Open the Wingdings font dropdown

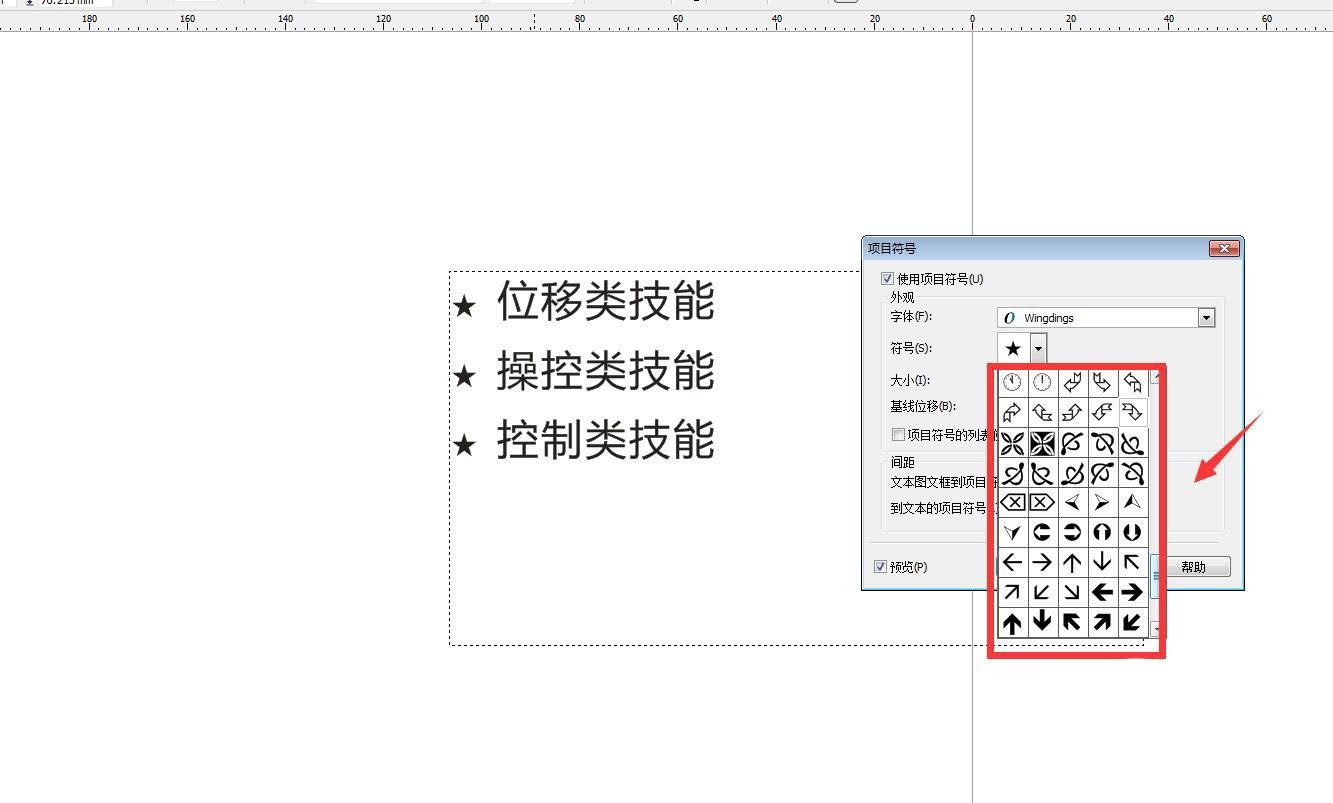[x=1206, y=318]
